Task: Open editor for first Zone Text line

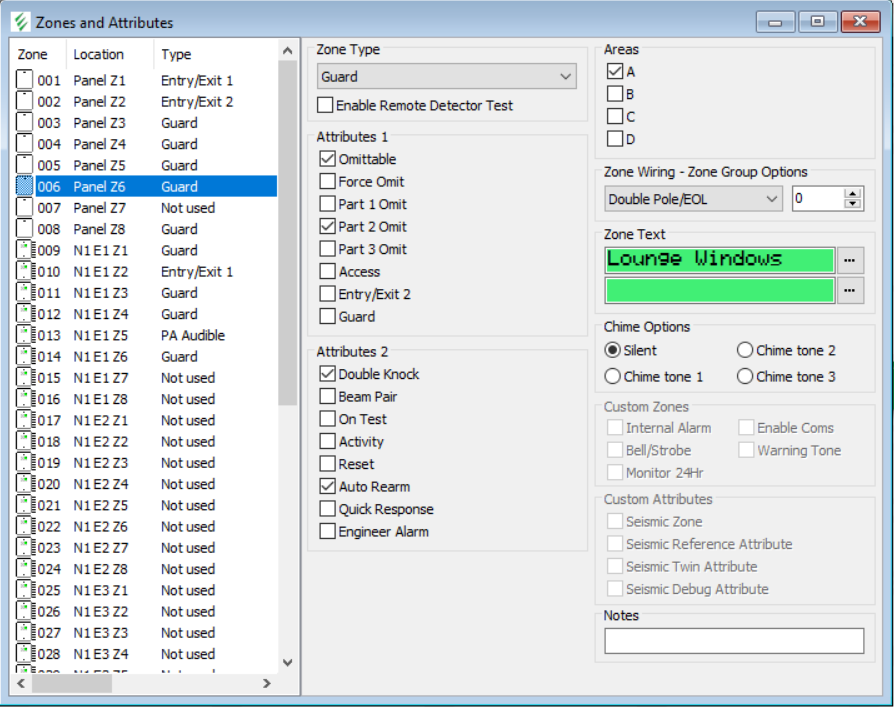Action: [x=849, y=260]
